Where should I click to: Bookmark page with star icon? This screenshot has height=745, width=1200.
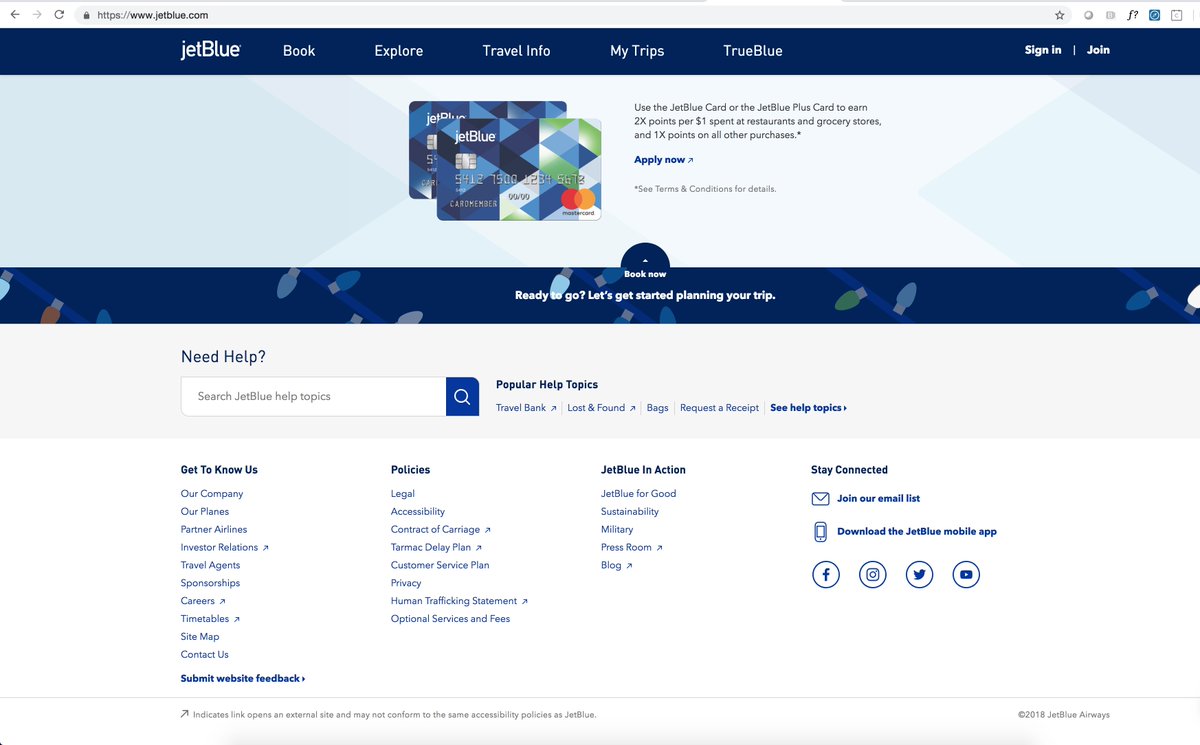[x=1060, y=15]
